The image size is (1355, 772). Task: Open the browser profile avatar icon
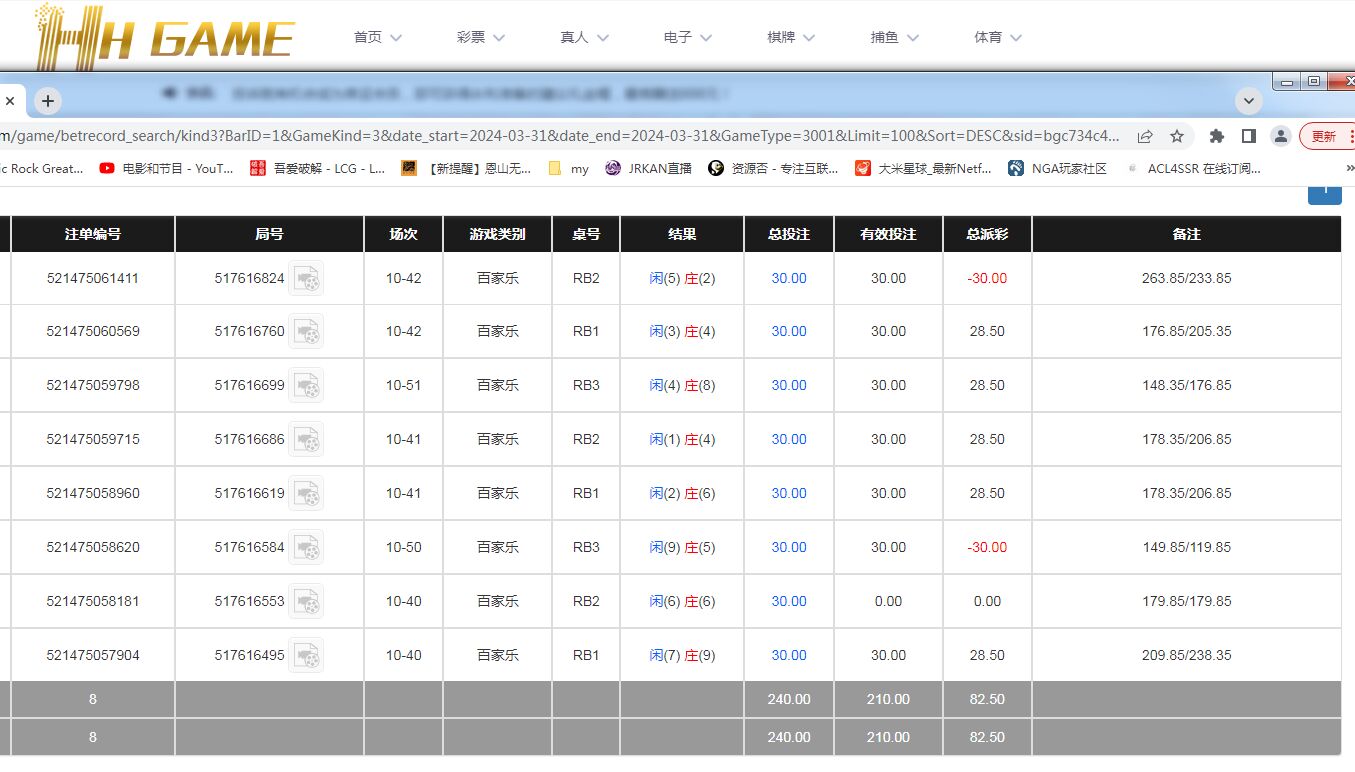click(x=1280, y=136)
